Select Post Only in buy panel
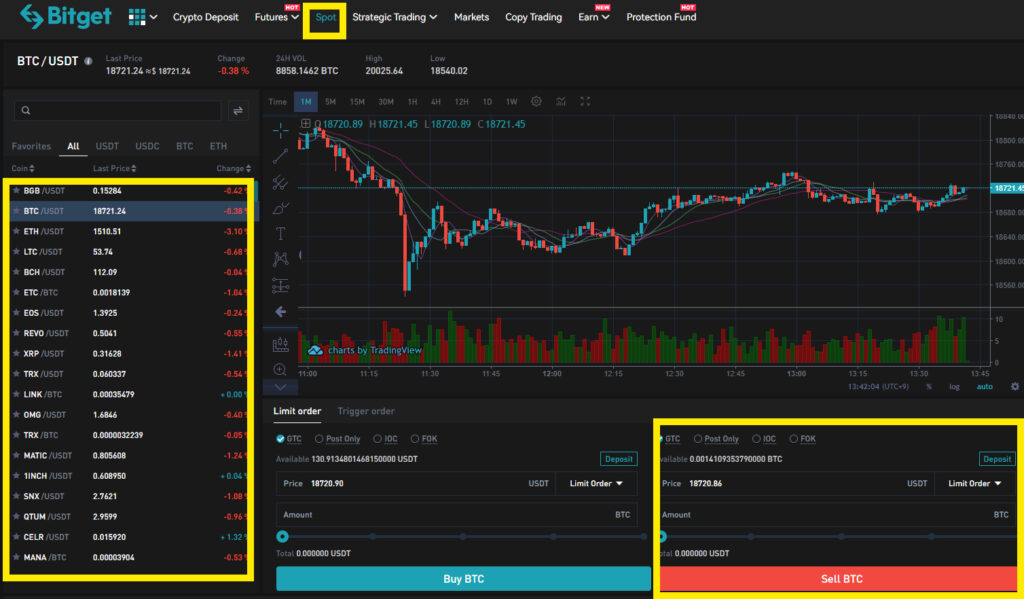Viewport: 1024px width, 599px height. 338,439
